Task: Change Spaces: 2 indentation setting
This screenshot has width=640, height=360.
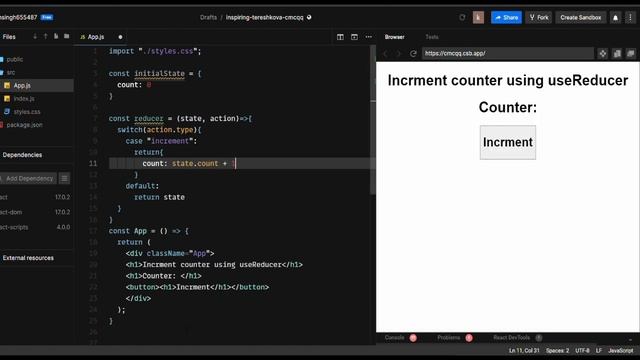Action: coord(557,351)
